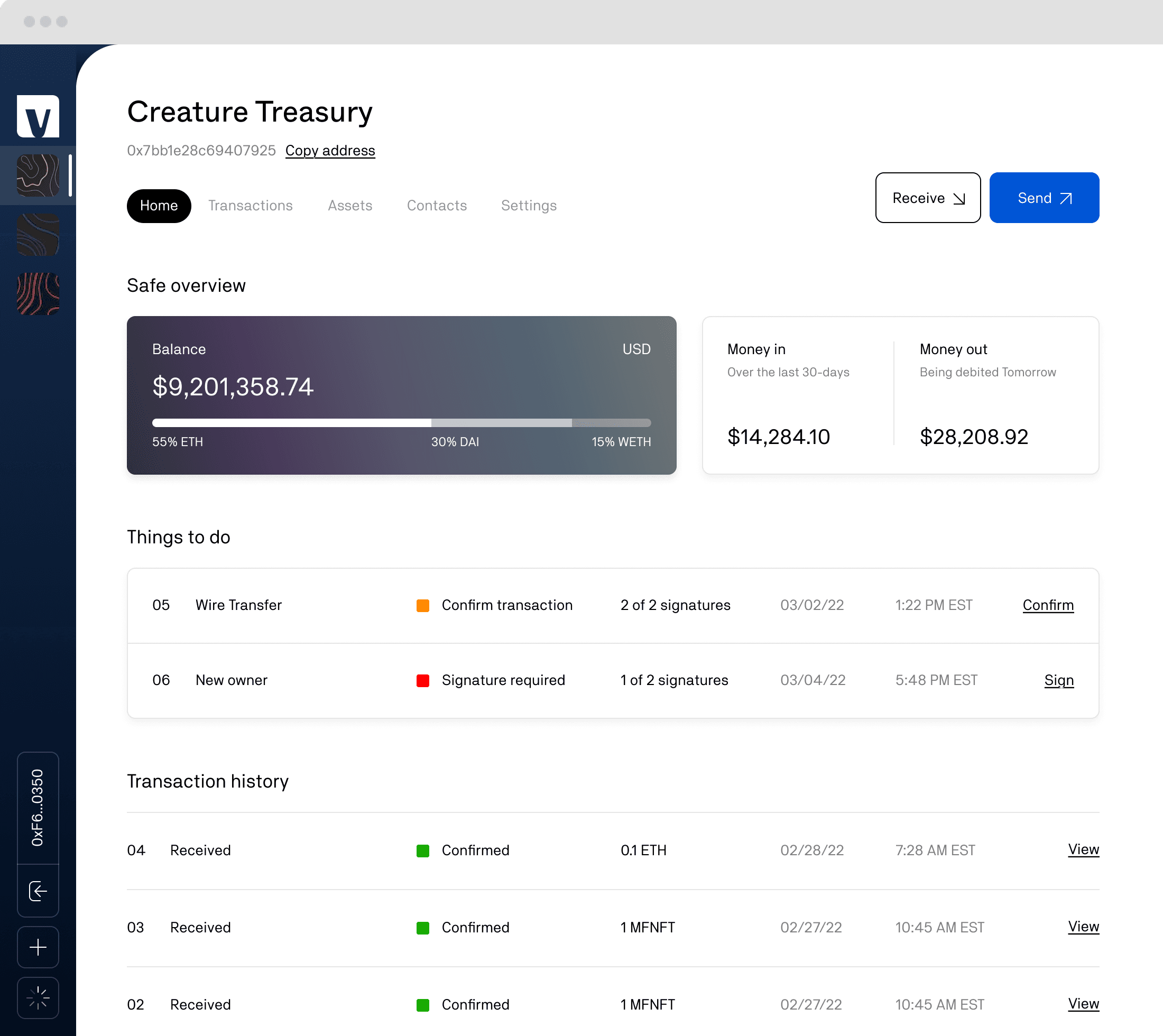1163x1036 pixels.
Task: Click the green Confirmed square on transaction 04
Action: click(423, 850)
